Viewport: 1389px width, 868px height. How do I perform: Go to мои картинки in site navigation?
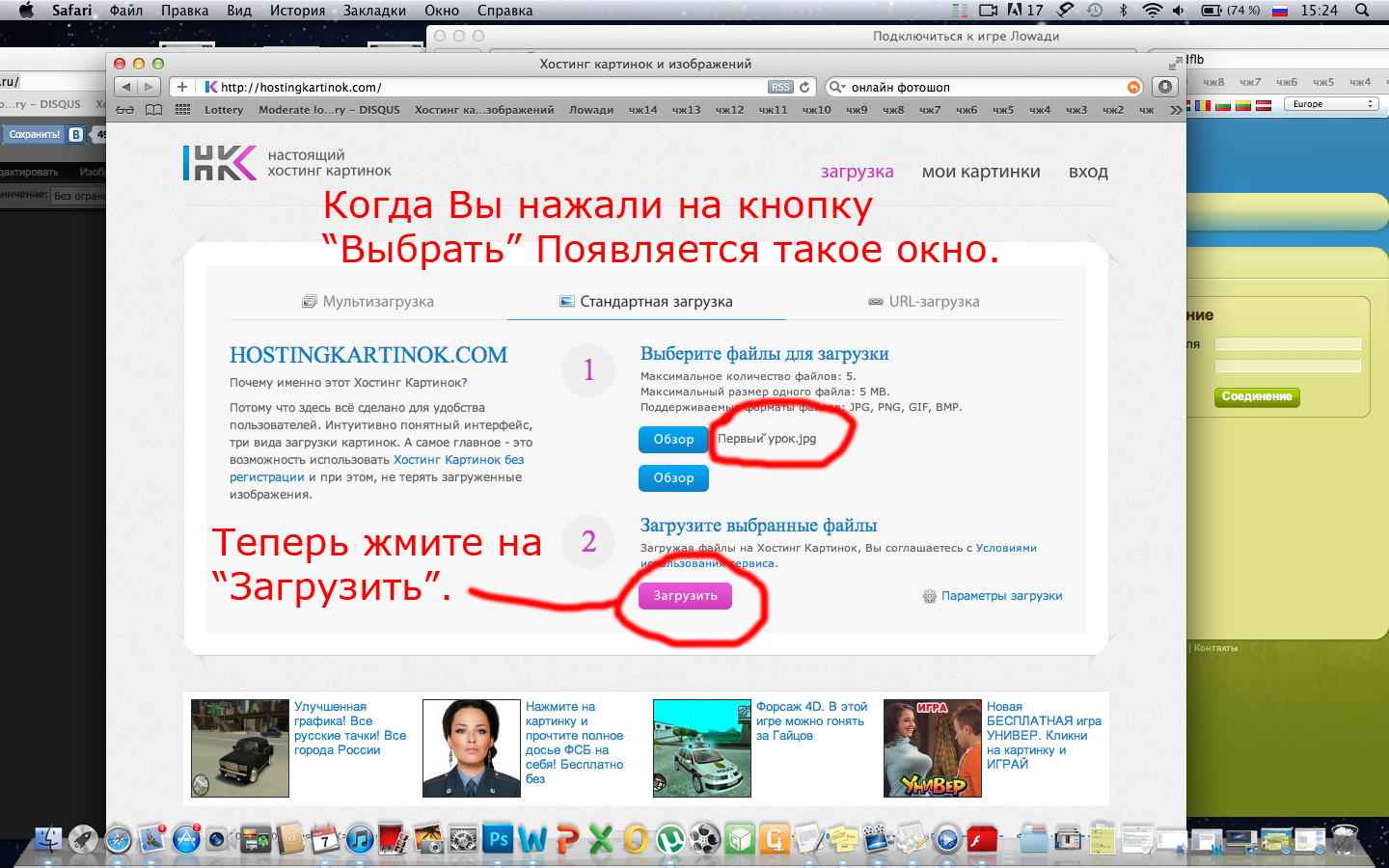pos(981,172)
